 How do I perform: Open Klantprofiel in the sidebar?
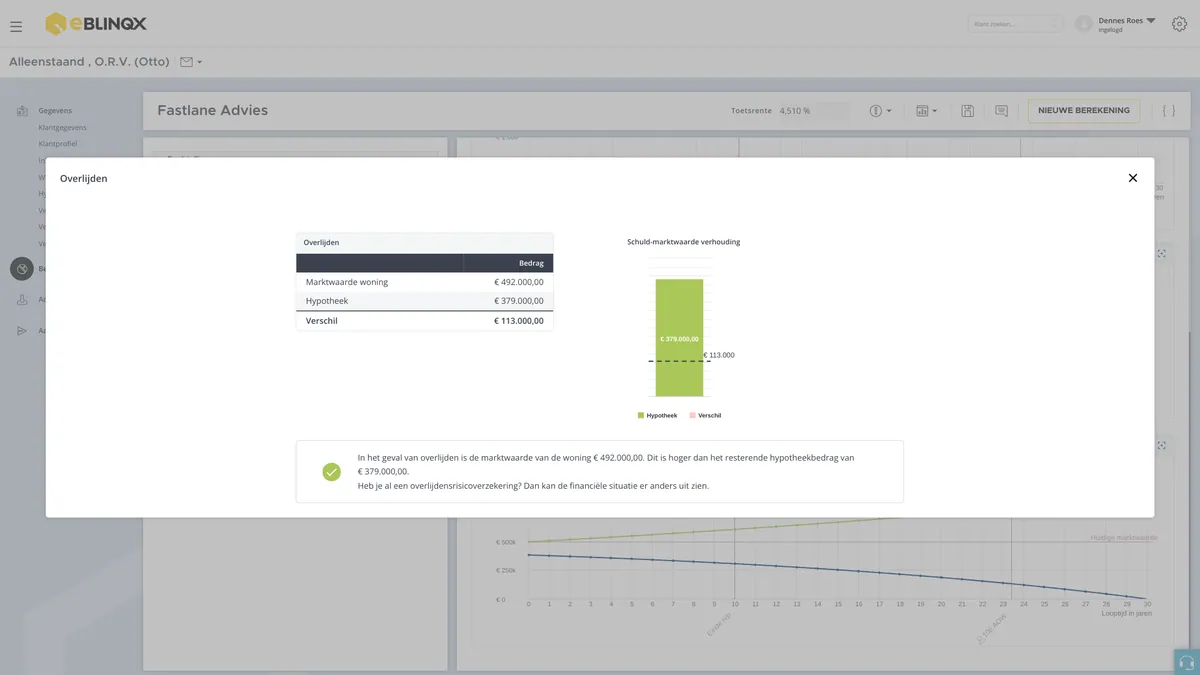point(59,144)
